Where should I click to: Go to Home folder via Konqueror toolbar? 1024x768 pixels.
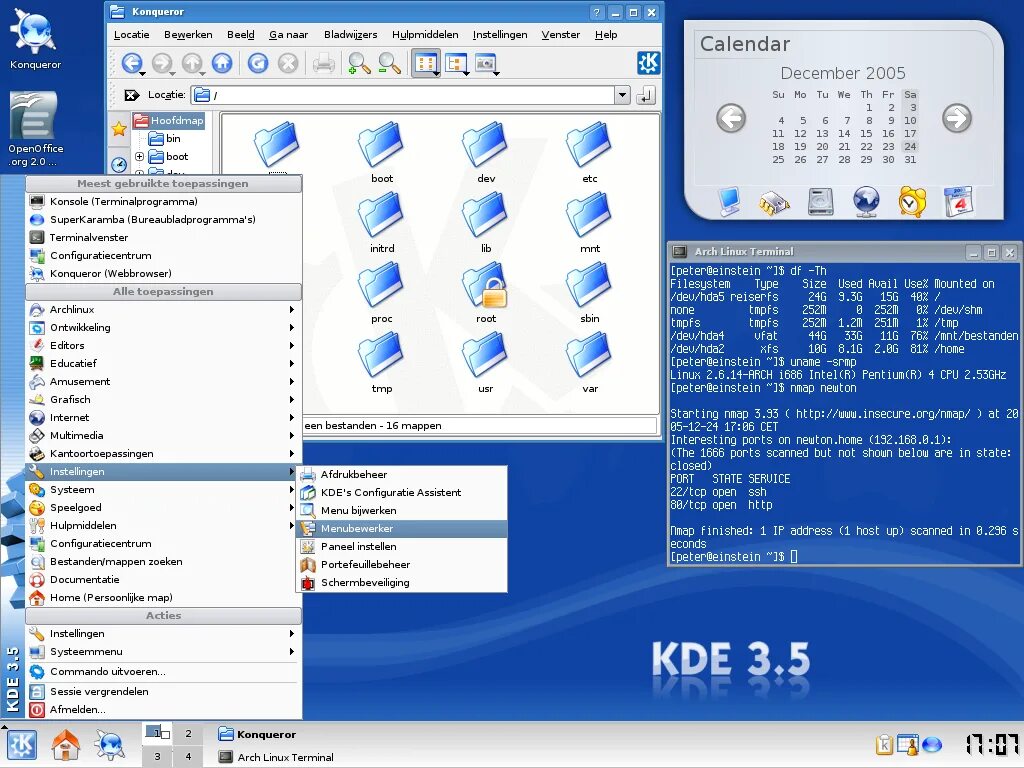(x=222, y=63)
